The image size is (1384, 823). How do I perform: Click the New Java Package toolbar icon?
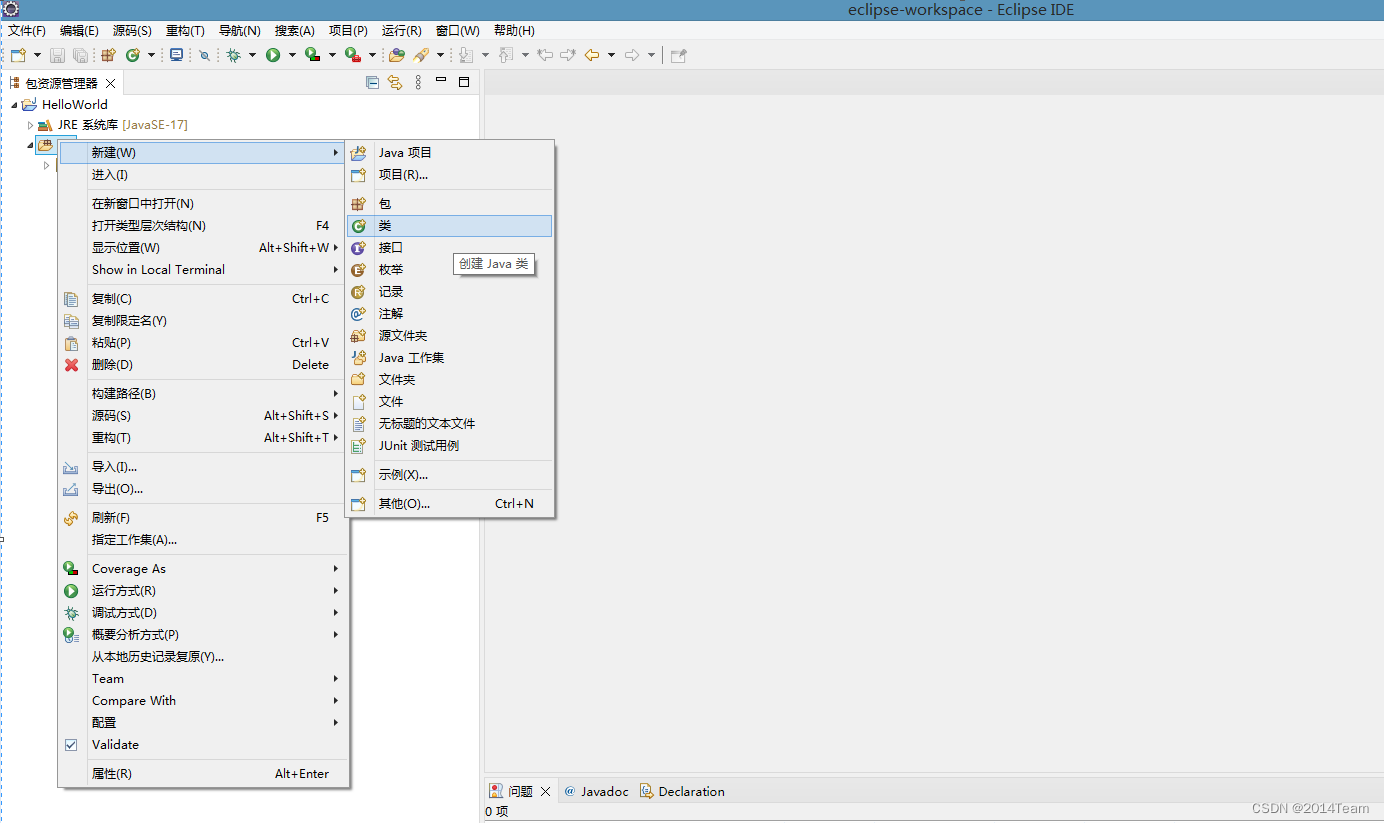108,55
